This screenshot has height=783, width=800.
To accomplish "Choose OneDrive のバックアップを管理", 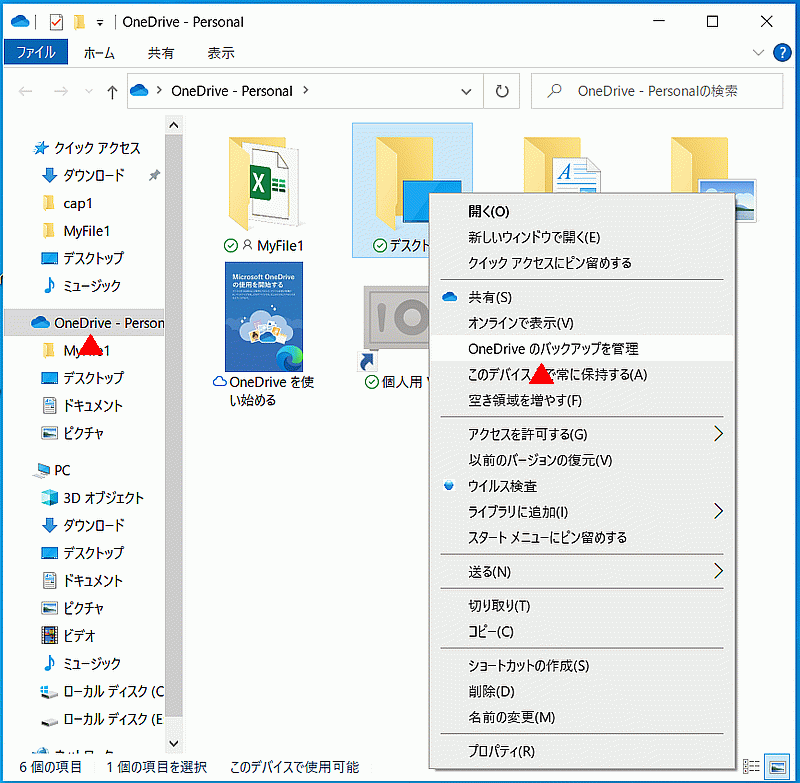I will pyautogui.click(x=582, y=348).
